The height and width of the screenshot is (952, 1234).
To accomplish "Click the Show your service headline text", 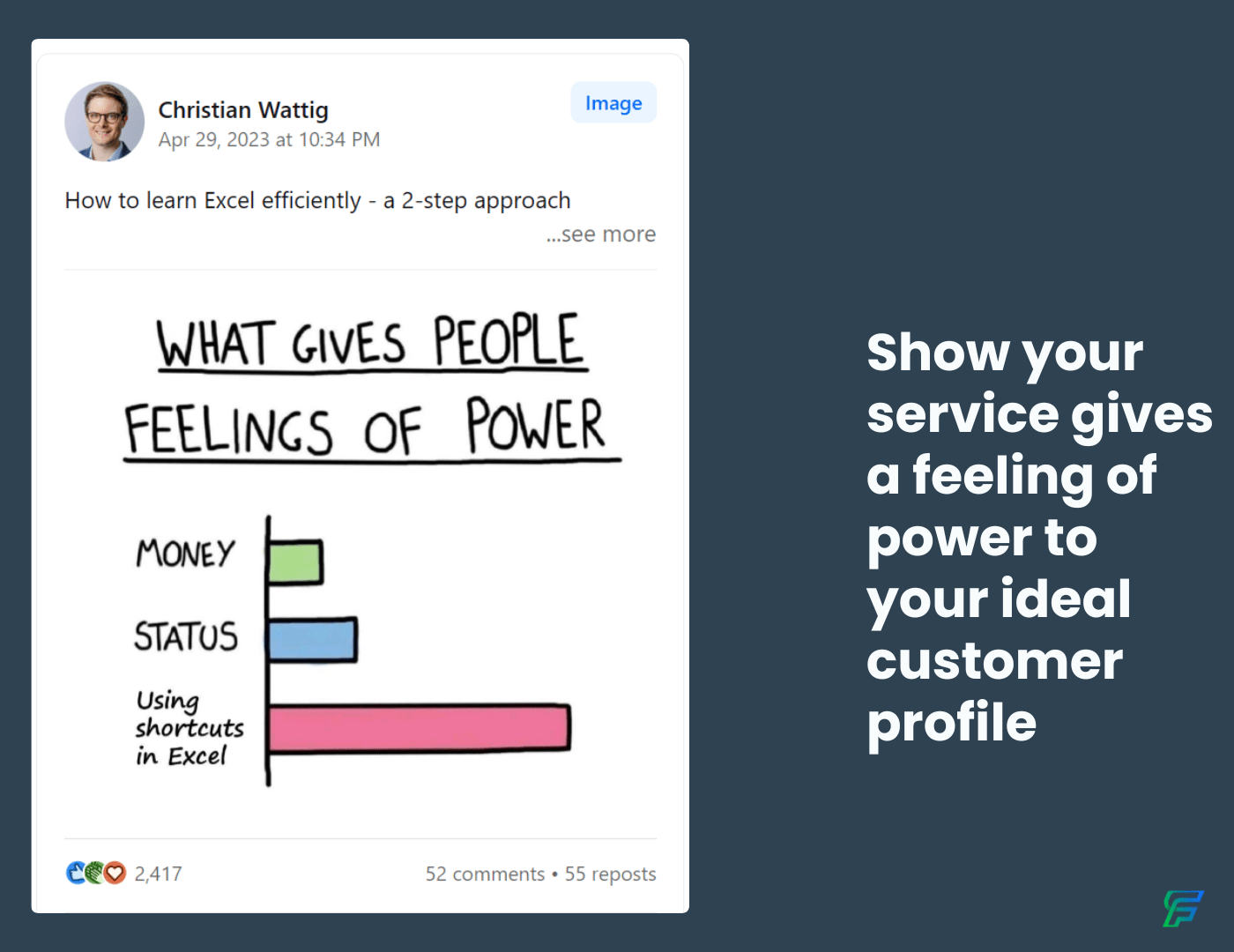I will click(x=1039, y=538).
